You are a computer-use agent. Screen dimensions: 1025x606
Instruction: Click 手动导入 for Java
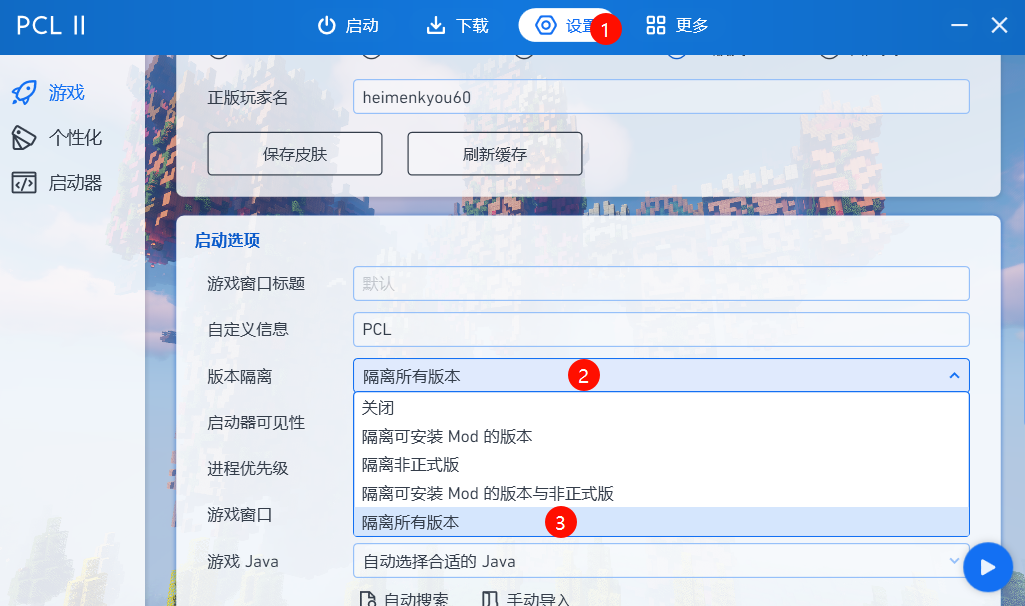526,599
